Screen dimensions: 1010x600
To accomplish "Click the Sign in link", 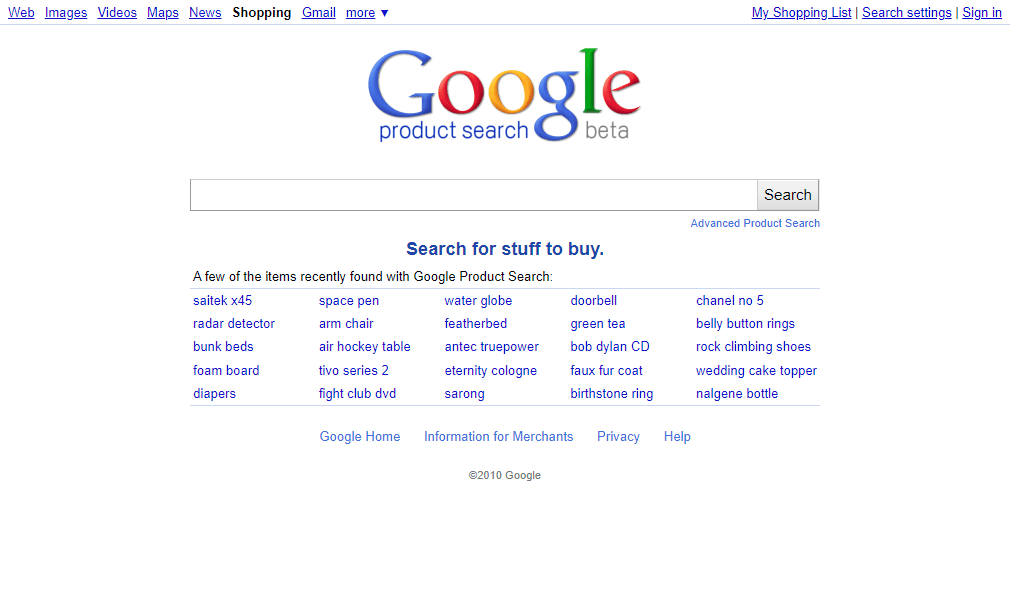I will click(x=982, y=13).
